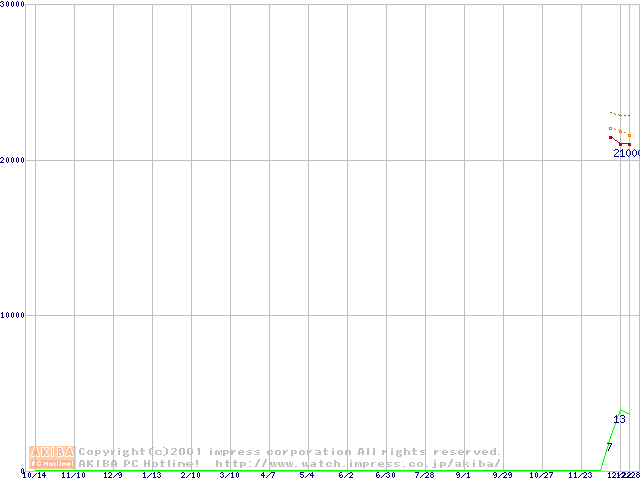
Task: Click the 21000 price value label
Action: coord(626,153)
